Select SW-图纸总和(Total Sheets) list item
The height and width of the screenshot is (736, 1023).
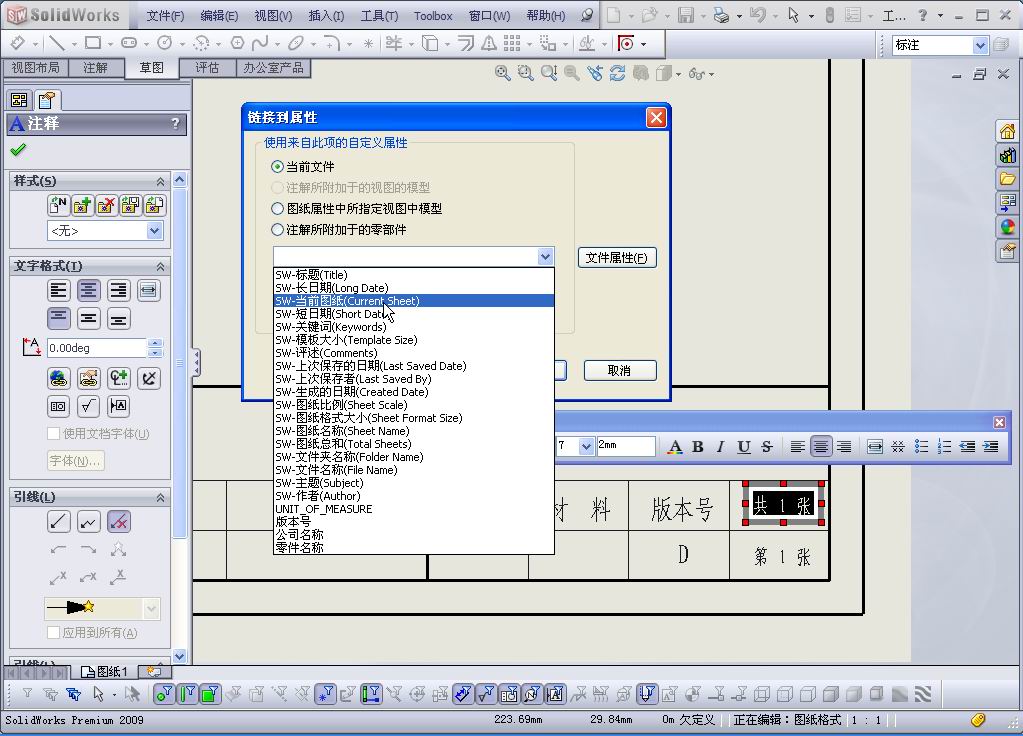tap(414, 444)
